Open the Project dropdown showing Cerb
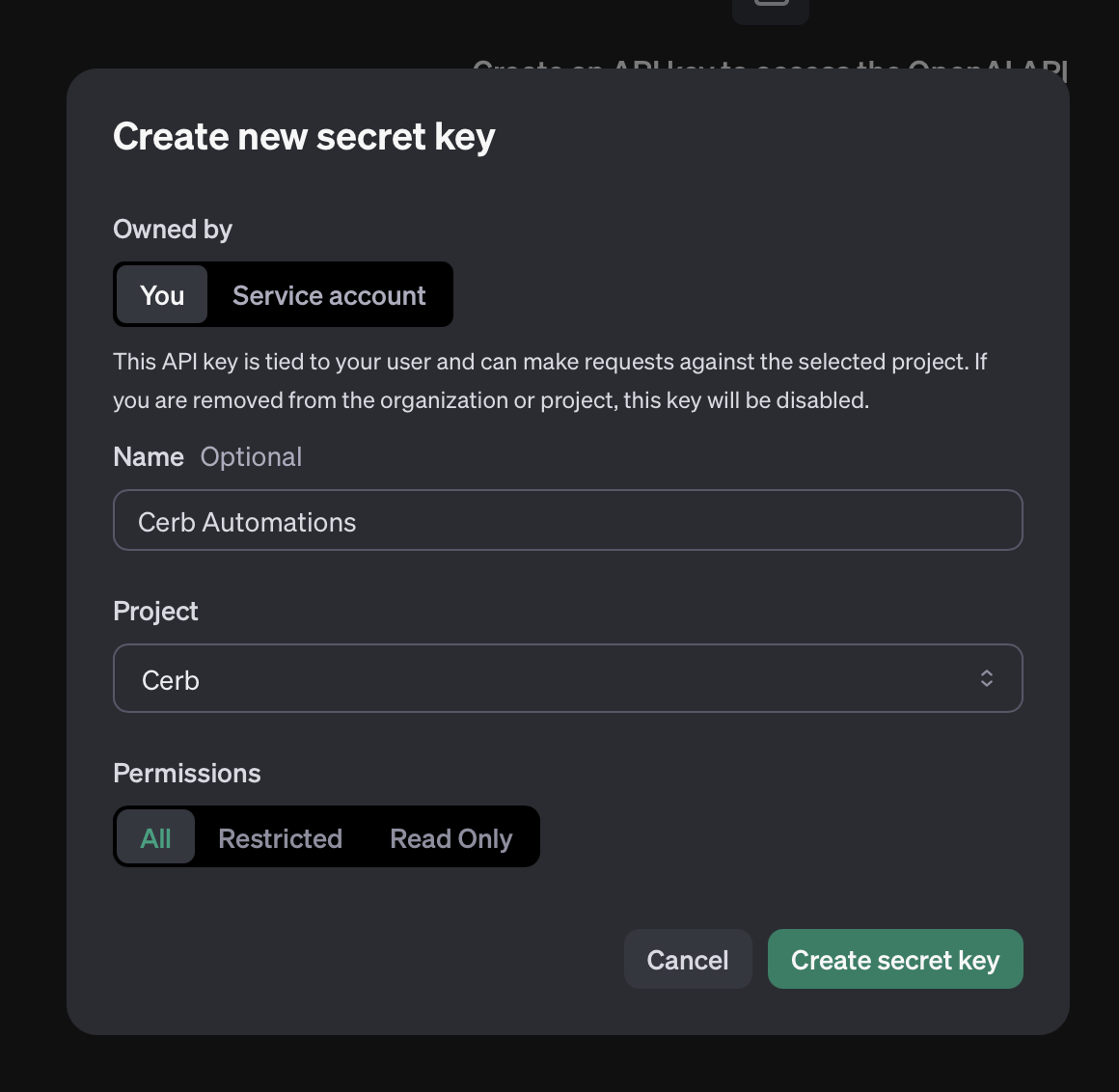The width and height of the screenshot is (1119, 1092). tap(568, 678)
